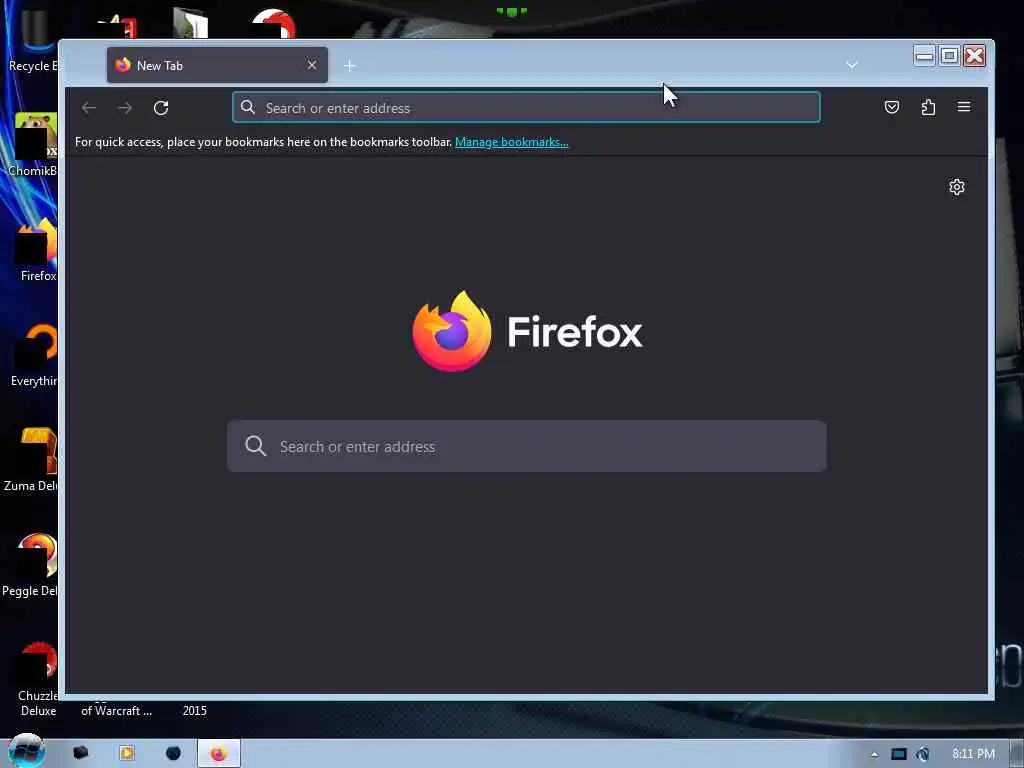Click the forward navigation arrow
Viewport: 1024px width, 768px height.
click(125, 108)
